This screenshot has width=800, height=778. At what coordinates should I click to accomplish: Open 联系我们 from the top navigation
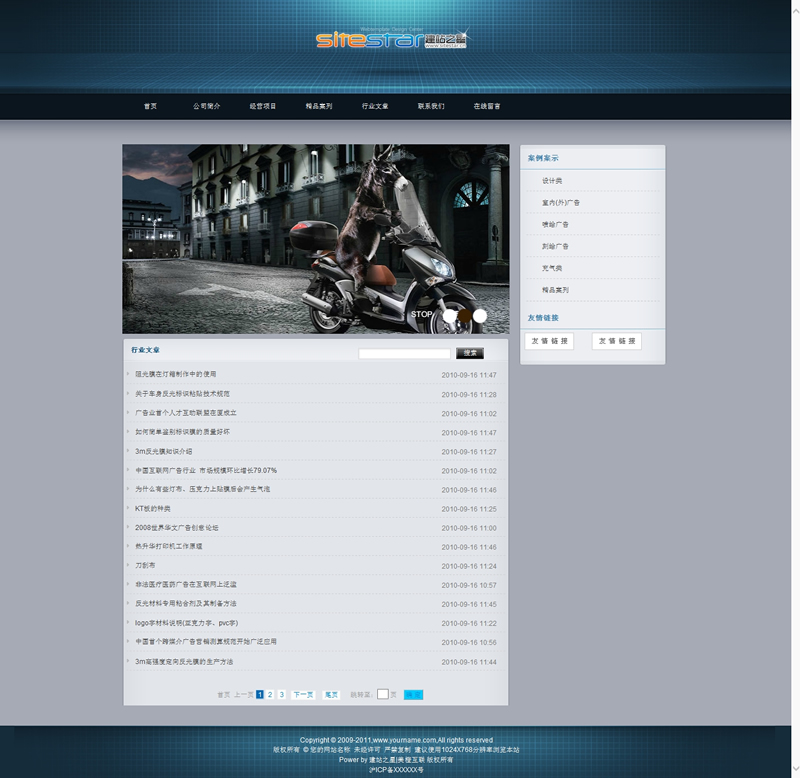click(431, 106)
